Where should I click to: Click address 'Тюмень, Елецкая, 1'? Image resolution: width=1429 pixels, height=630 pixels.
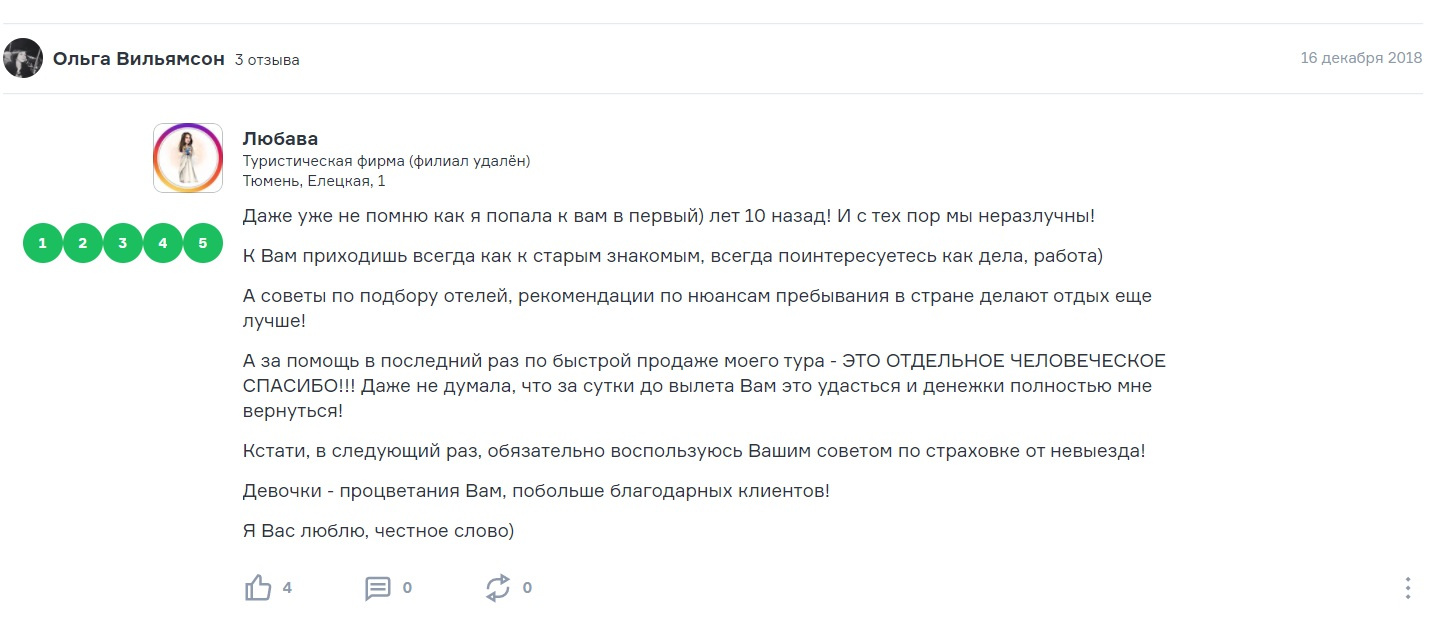click(314, 181)
